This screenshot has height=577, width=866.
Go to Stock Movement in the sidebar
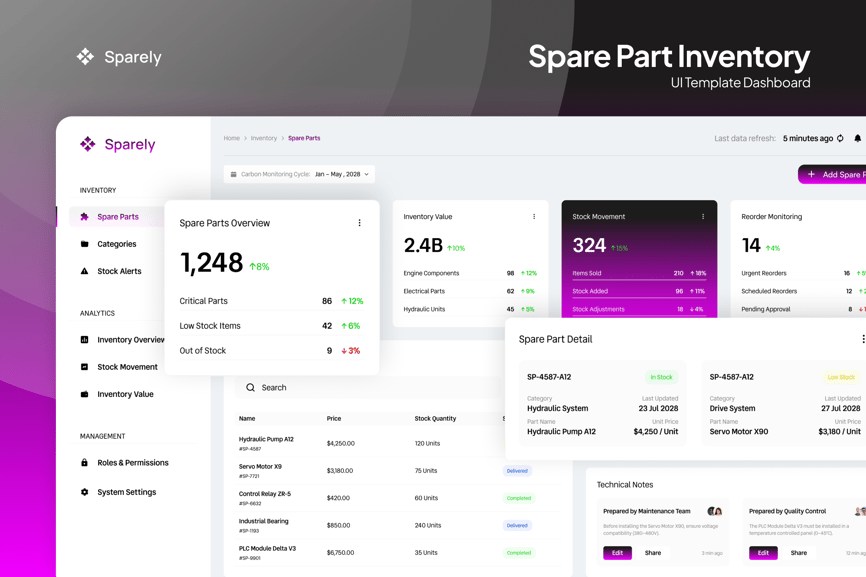click(127, 367)
